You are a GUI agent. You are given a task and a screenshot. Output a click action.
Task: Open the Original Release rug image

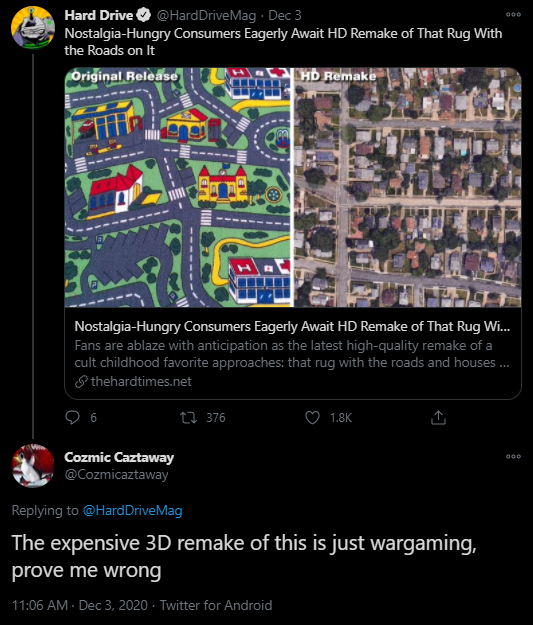click(x=179, y=187)
